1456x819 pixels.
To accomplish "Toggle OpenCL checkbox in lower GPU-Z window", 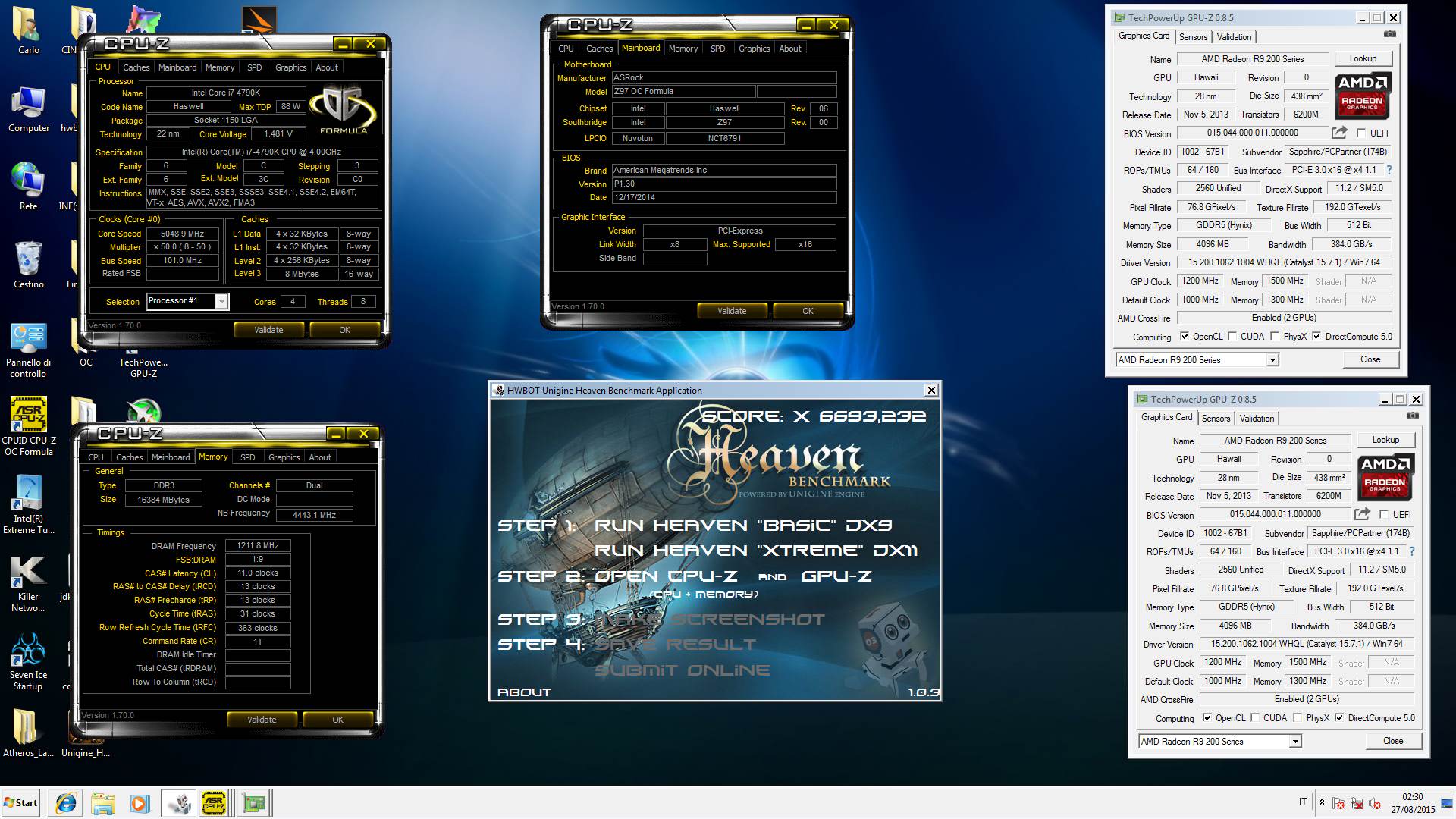I will coord(1207,718).
